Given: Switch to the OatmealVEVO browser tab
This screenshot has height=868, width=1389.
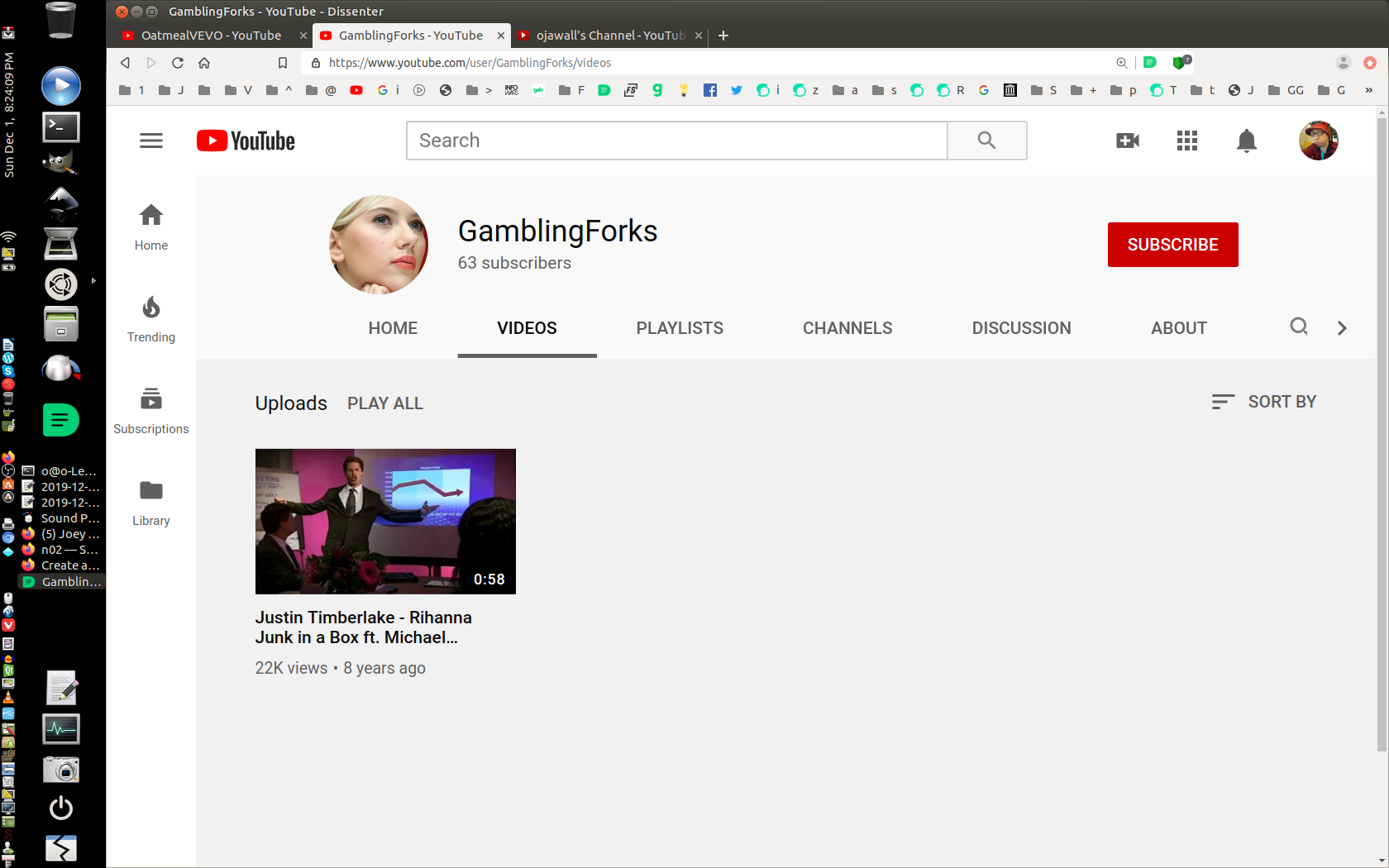Looking at the screenshot, I should click(211, 36).
